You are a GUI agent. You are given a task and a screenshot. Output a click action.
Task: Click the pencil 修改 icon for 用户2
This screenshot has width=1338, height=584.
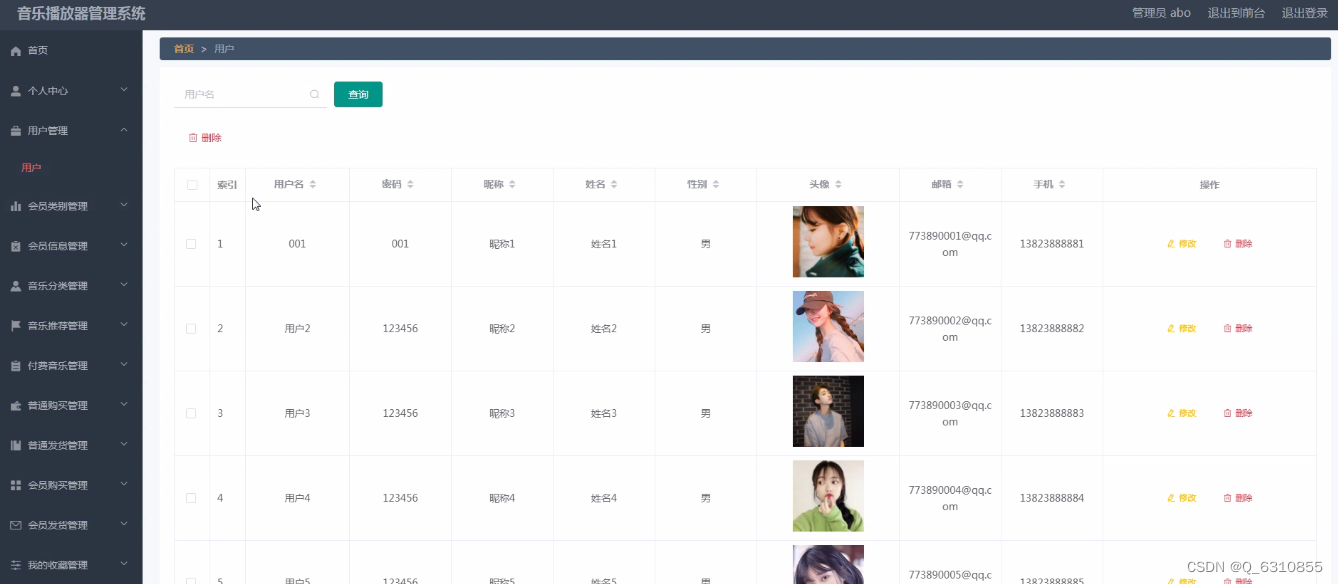pos(1171,329)
